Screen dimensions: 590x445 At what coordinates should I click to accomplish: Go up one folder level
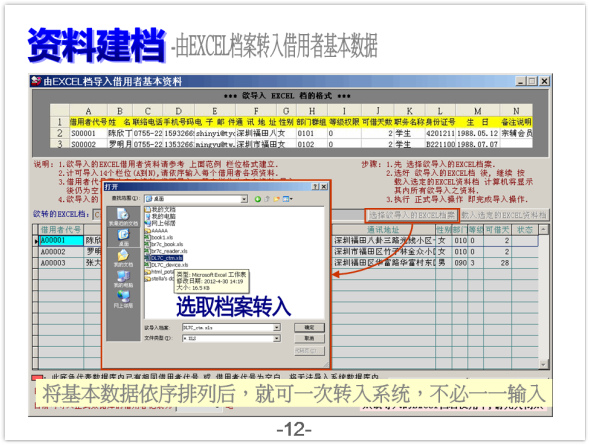click(x=267, y=199)
